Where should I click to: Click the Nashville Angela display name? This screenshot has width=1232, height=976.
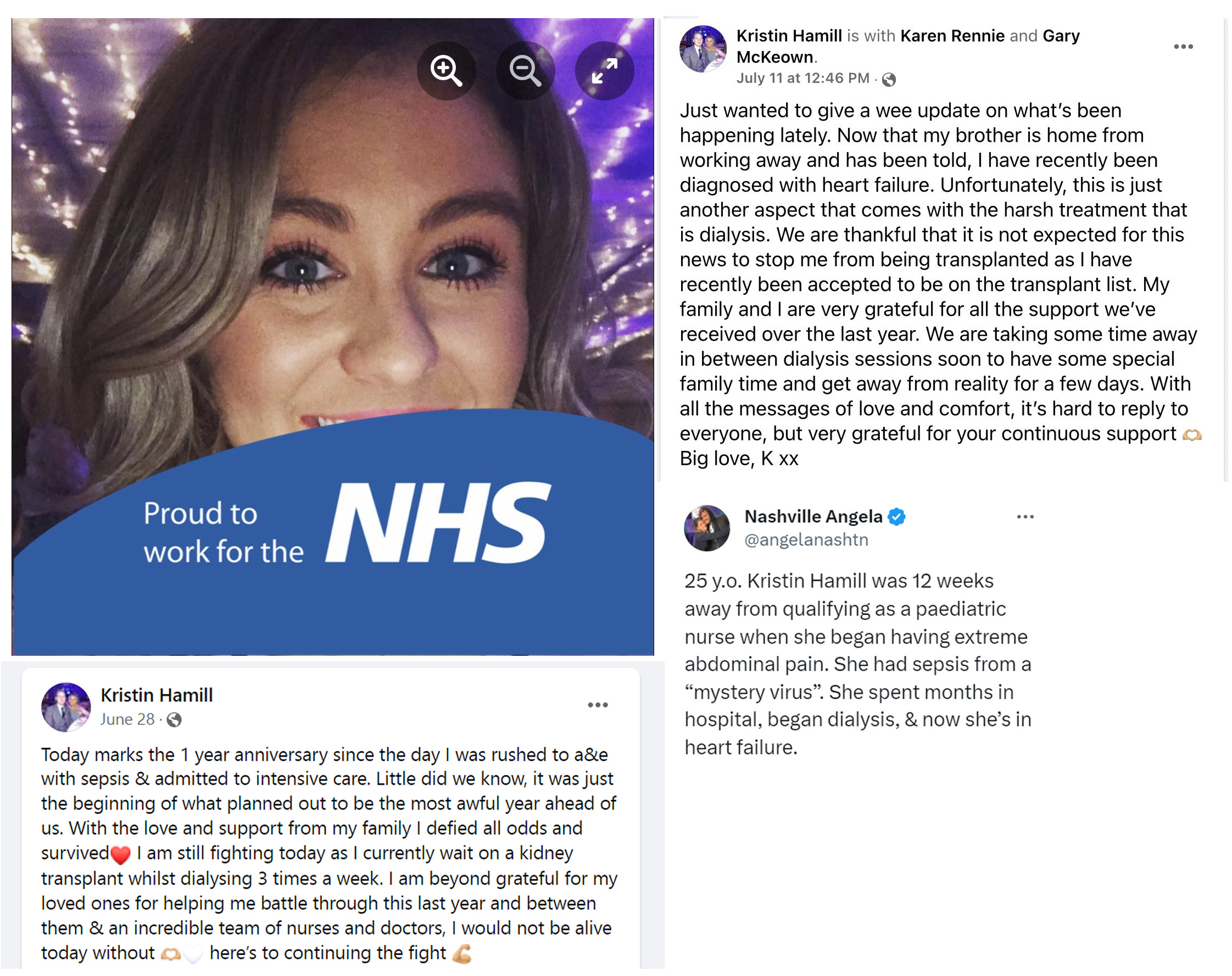(x=813, y=517)
